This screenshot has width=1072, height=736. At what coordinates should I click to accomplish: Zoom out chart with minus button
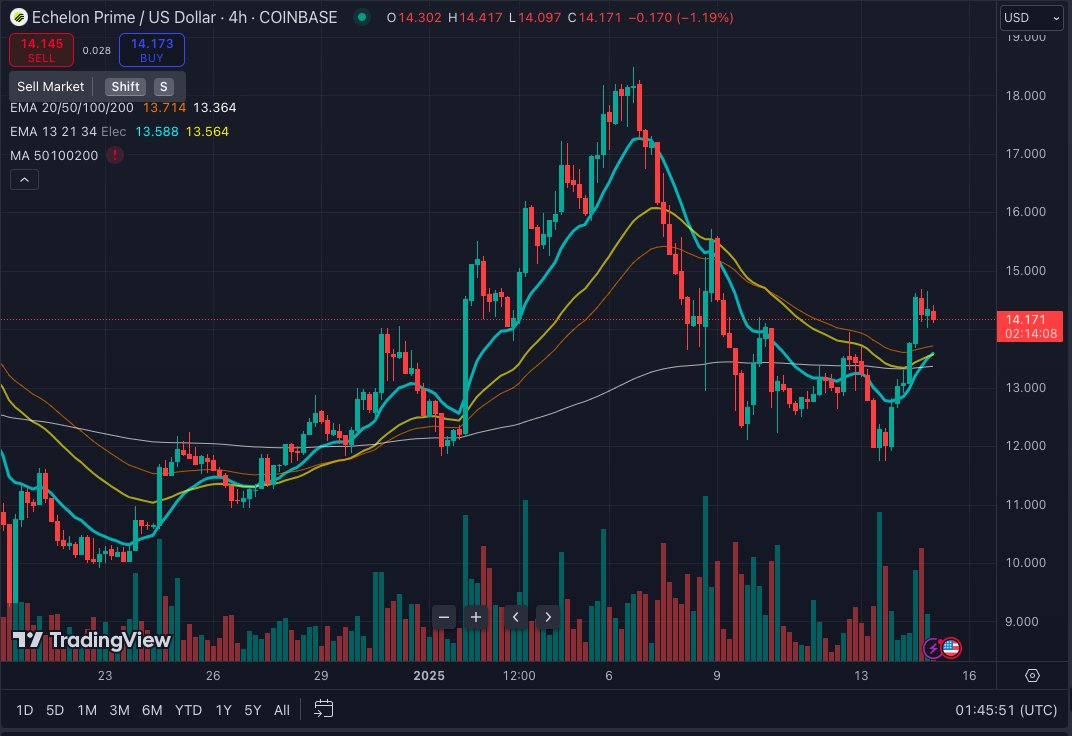point(444,617)
